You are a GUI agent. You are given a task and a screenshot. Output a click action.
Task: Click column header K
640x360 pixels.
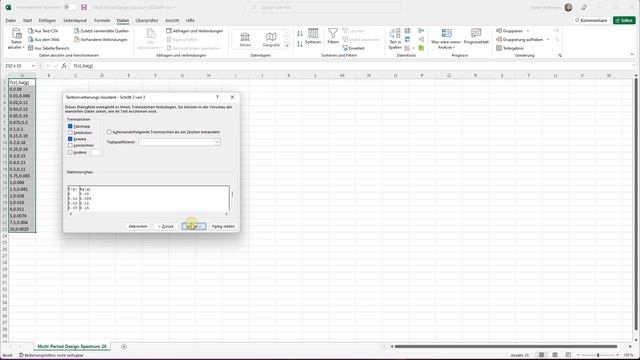(289, 76)
